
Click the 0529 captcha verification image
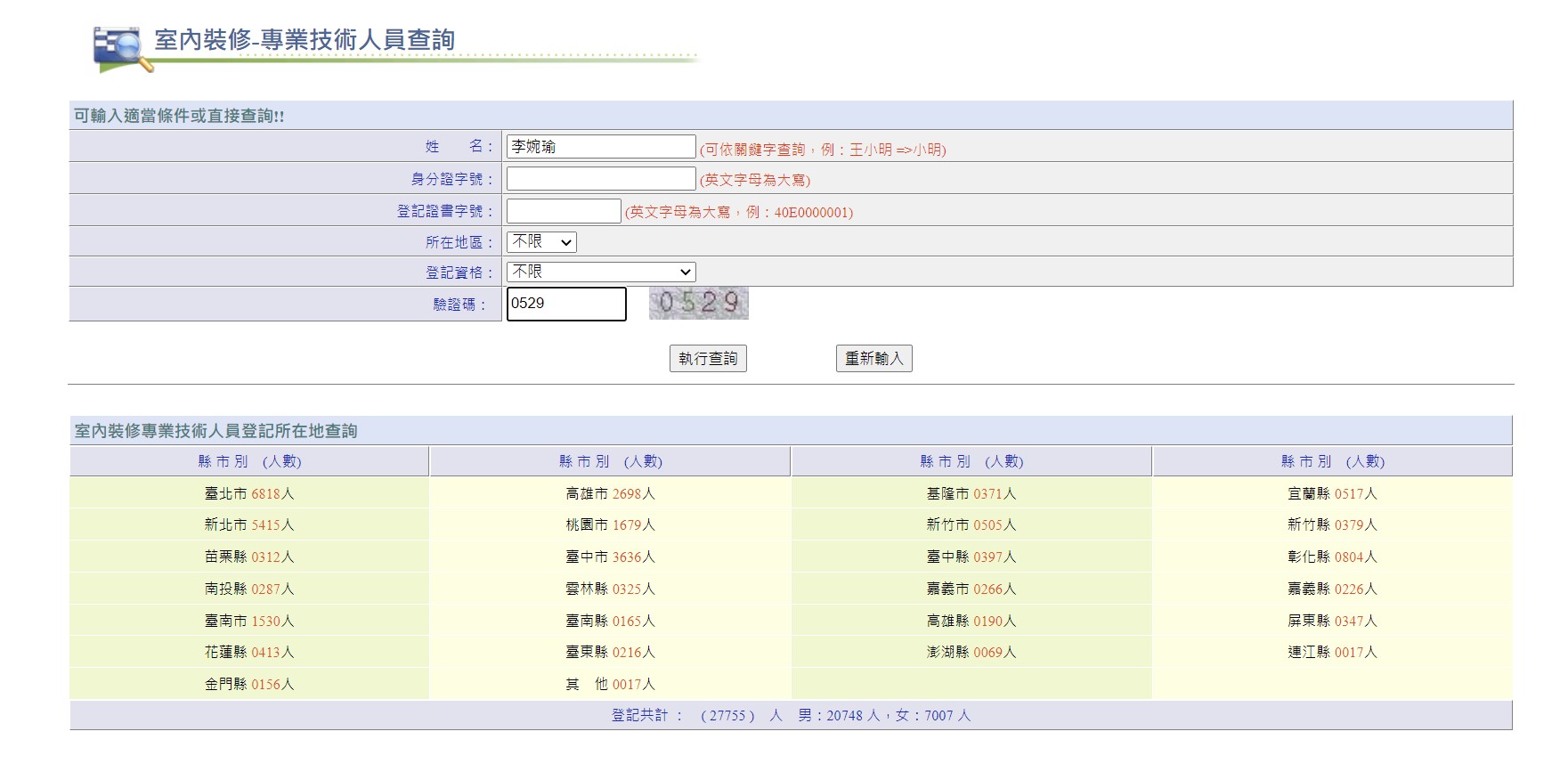698,304
